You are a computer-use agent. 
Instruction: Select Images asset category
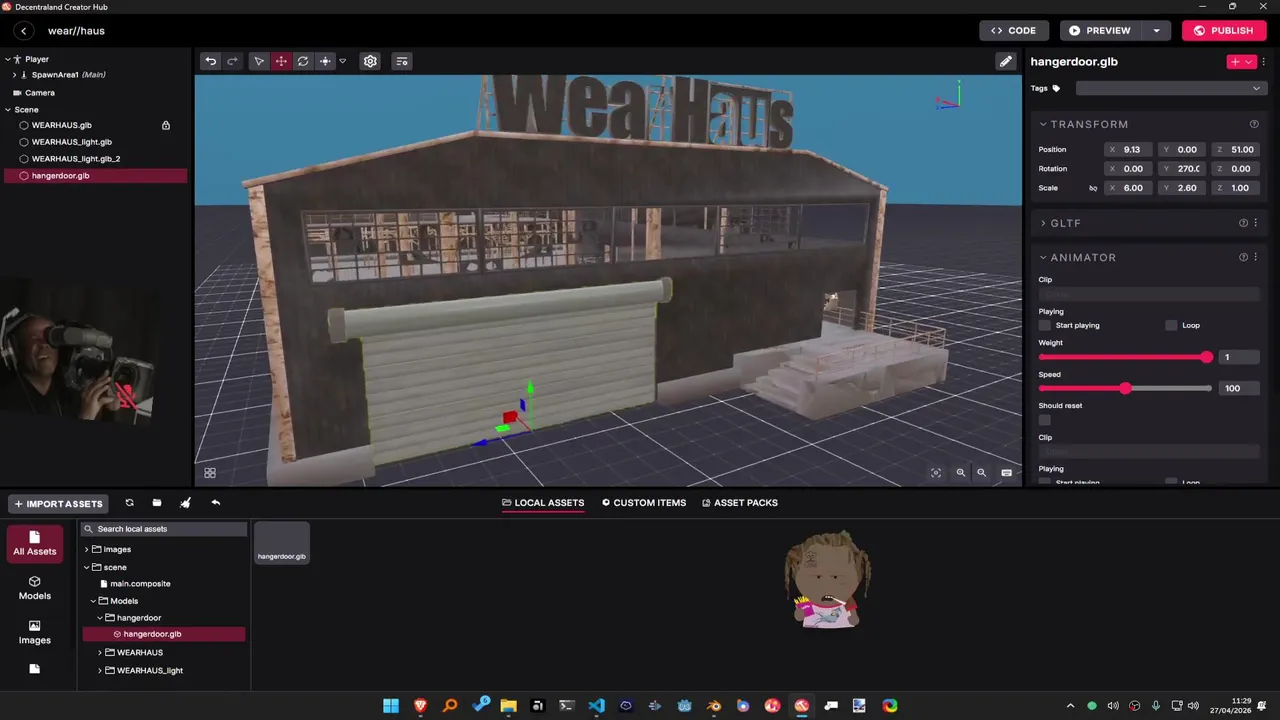(34, 632)
